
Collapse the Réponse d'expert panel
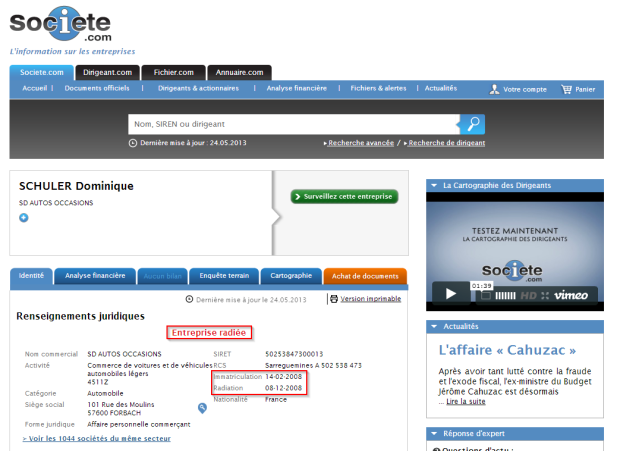434,434
